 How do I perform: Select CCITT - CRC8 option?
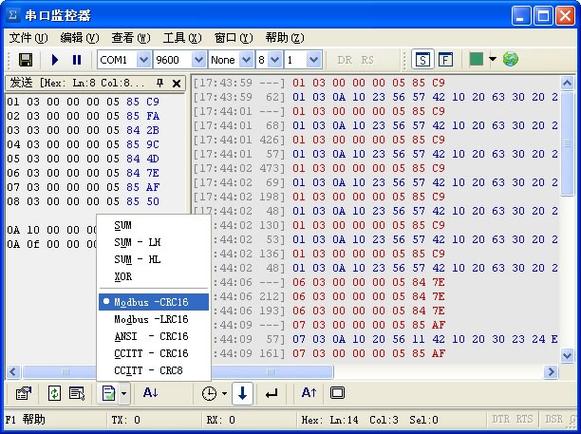click(x=154, y=370)
